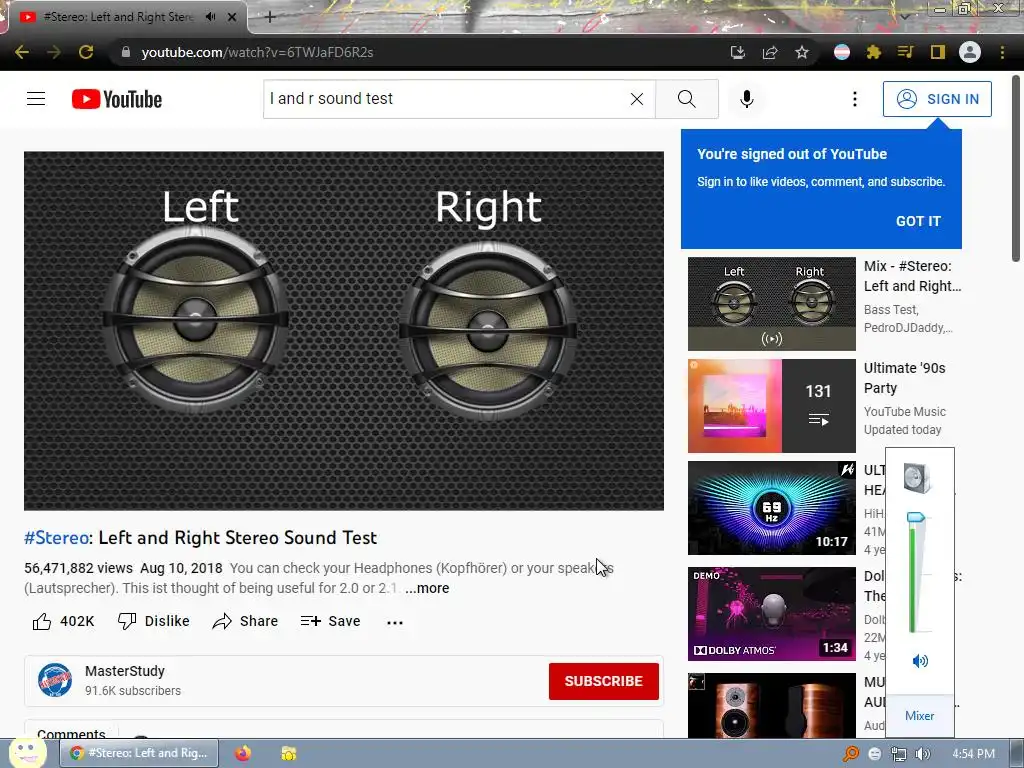Click the 4:54 PM clock

pyautogui.click(x=973, y=754)
